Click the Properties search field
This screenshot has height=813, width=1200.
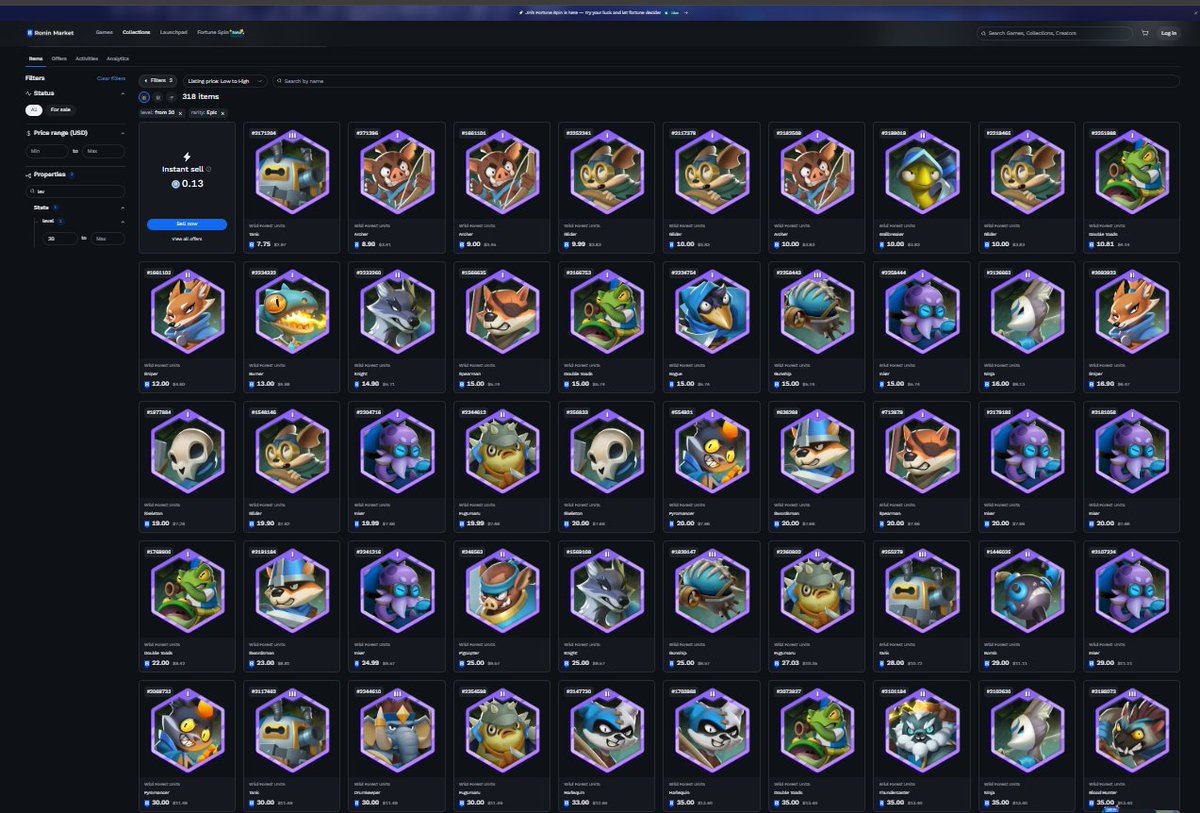[76, 191]
